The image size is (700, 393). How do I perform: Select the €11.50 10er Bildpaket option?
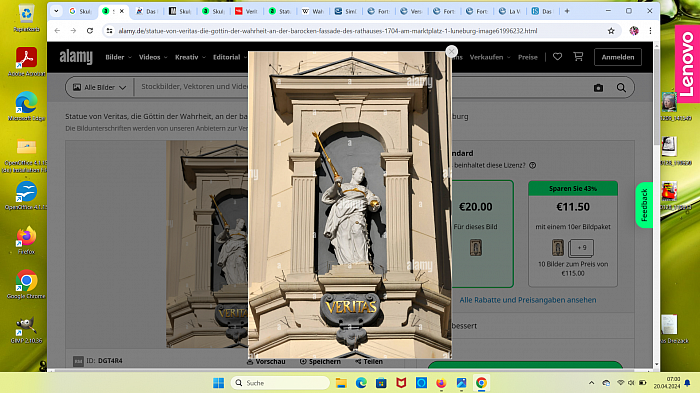click(573, 234)
